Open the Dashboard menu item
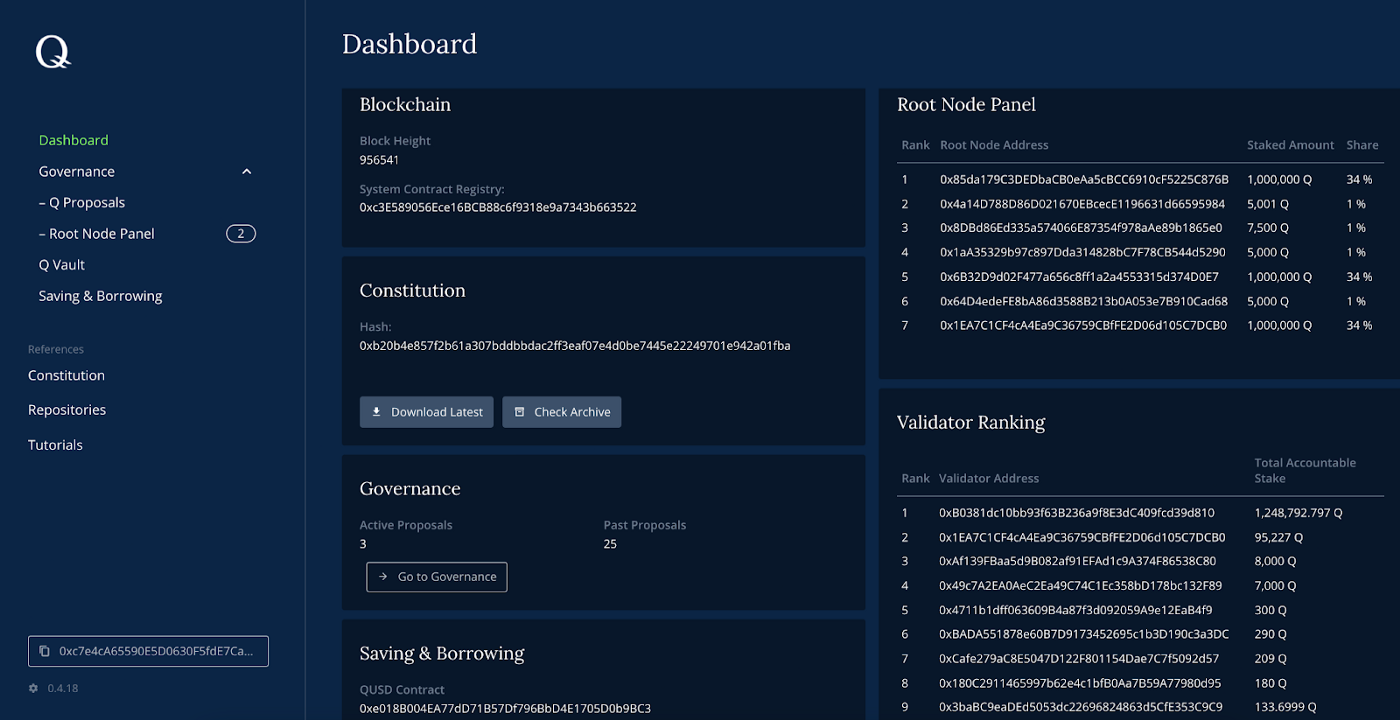This screenshot has height=720, width=1400. (x=73, y=140)
